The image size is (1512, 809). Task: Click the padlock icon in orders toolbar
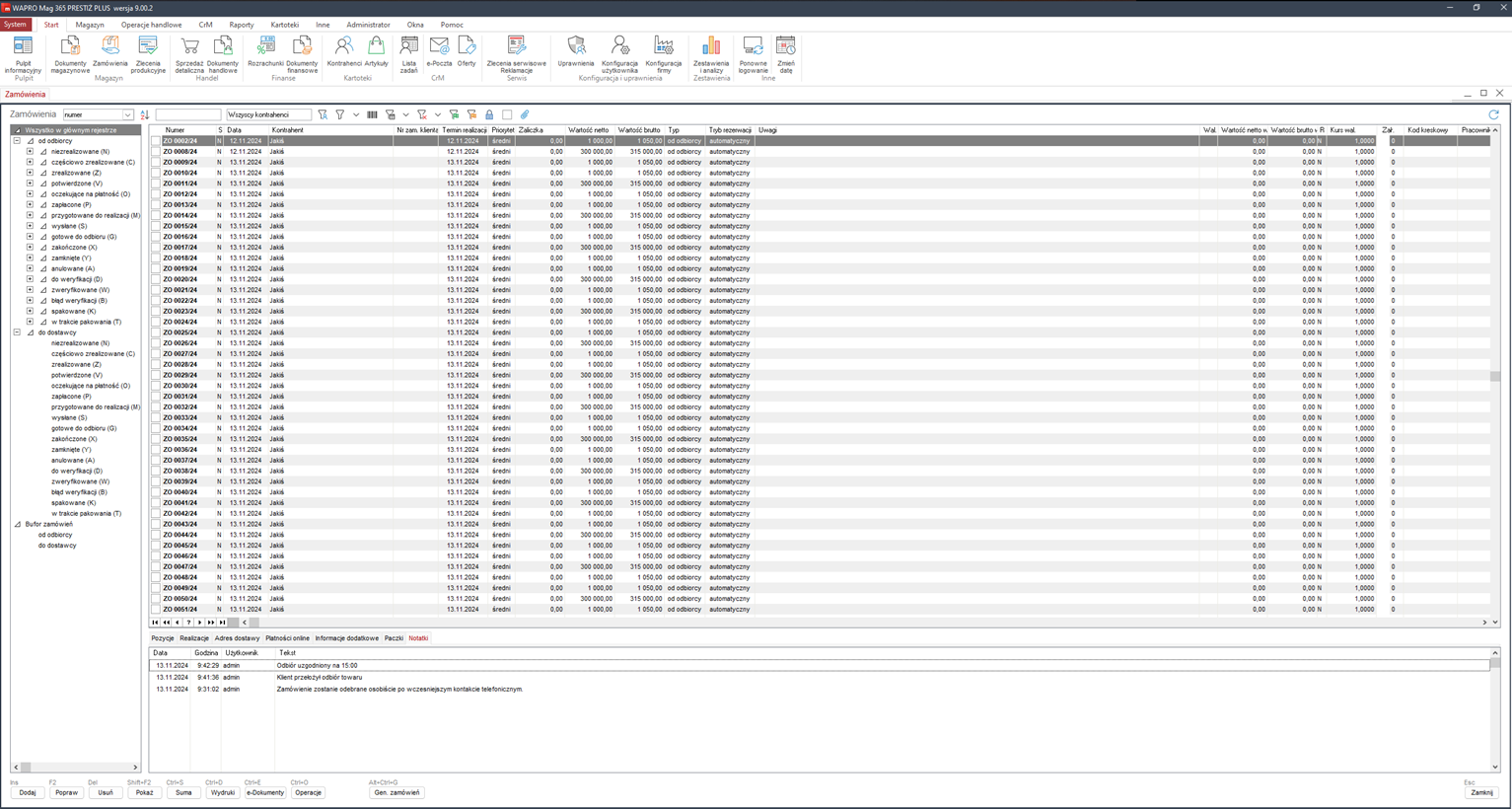[x=489, y=115]
